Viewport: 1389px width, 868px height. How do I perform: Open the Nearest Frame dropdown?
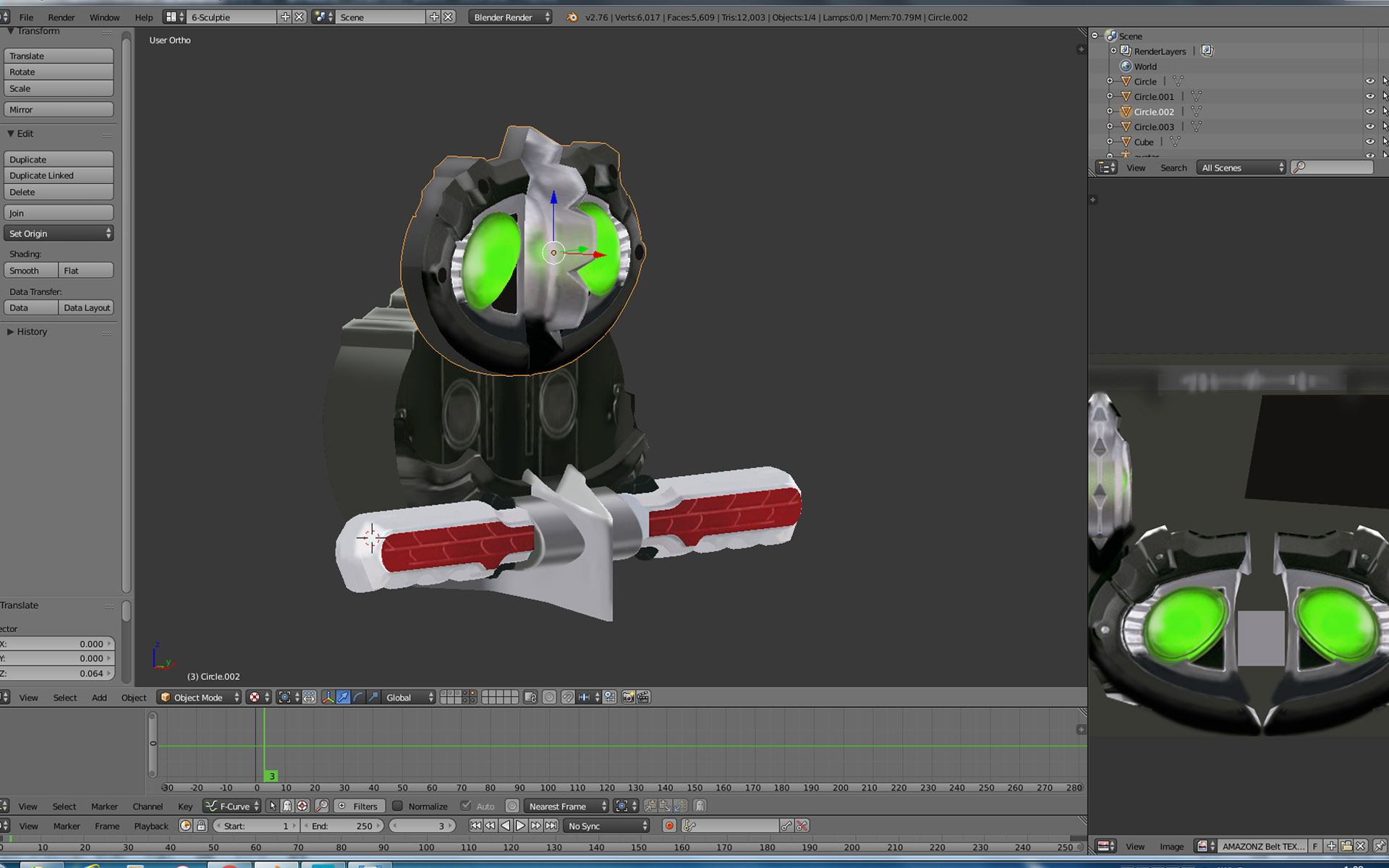(566, 806)
